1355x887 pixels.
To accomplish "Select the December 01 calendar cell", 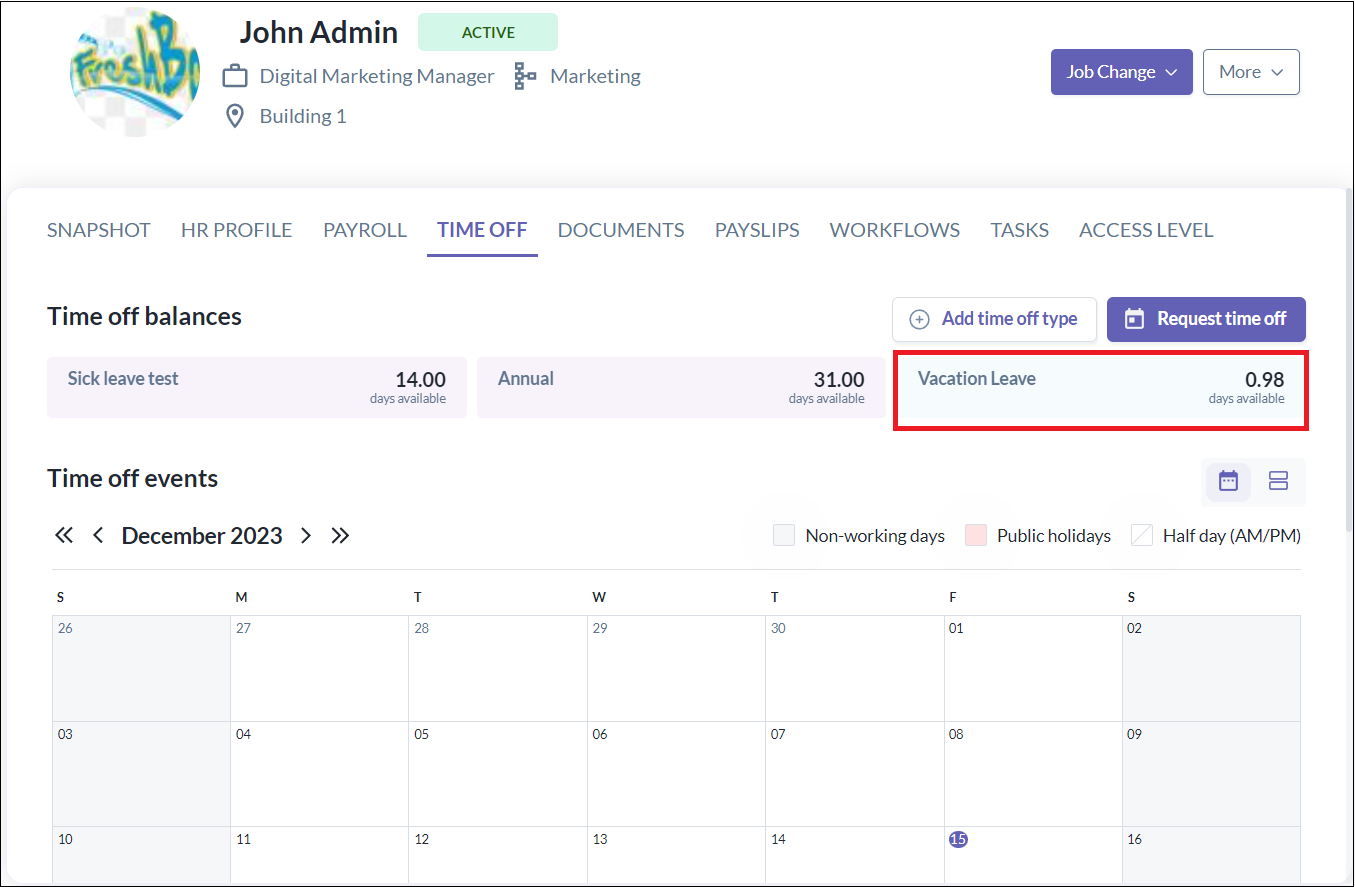I will point(1033,668).
